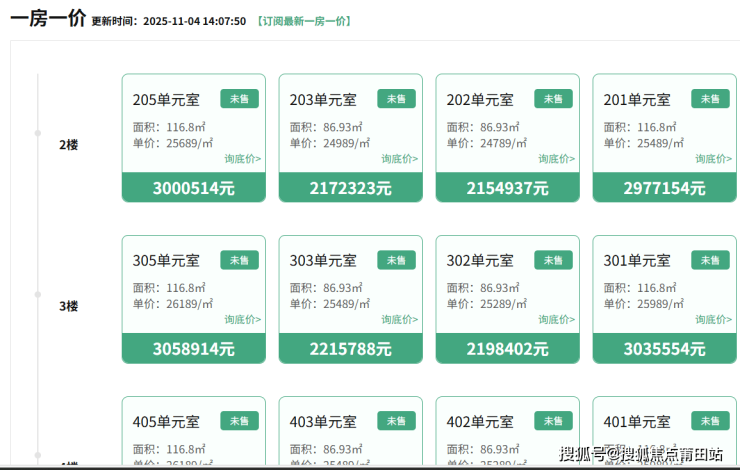Click 询底价 link in 202单元室 card
Screen dimensions: 740x470
(x=556, y=158)
